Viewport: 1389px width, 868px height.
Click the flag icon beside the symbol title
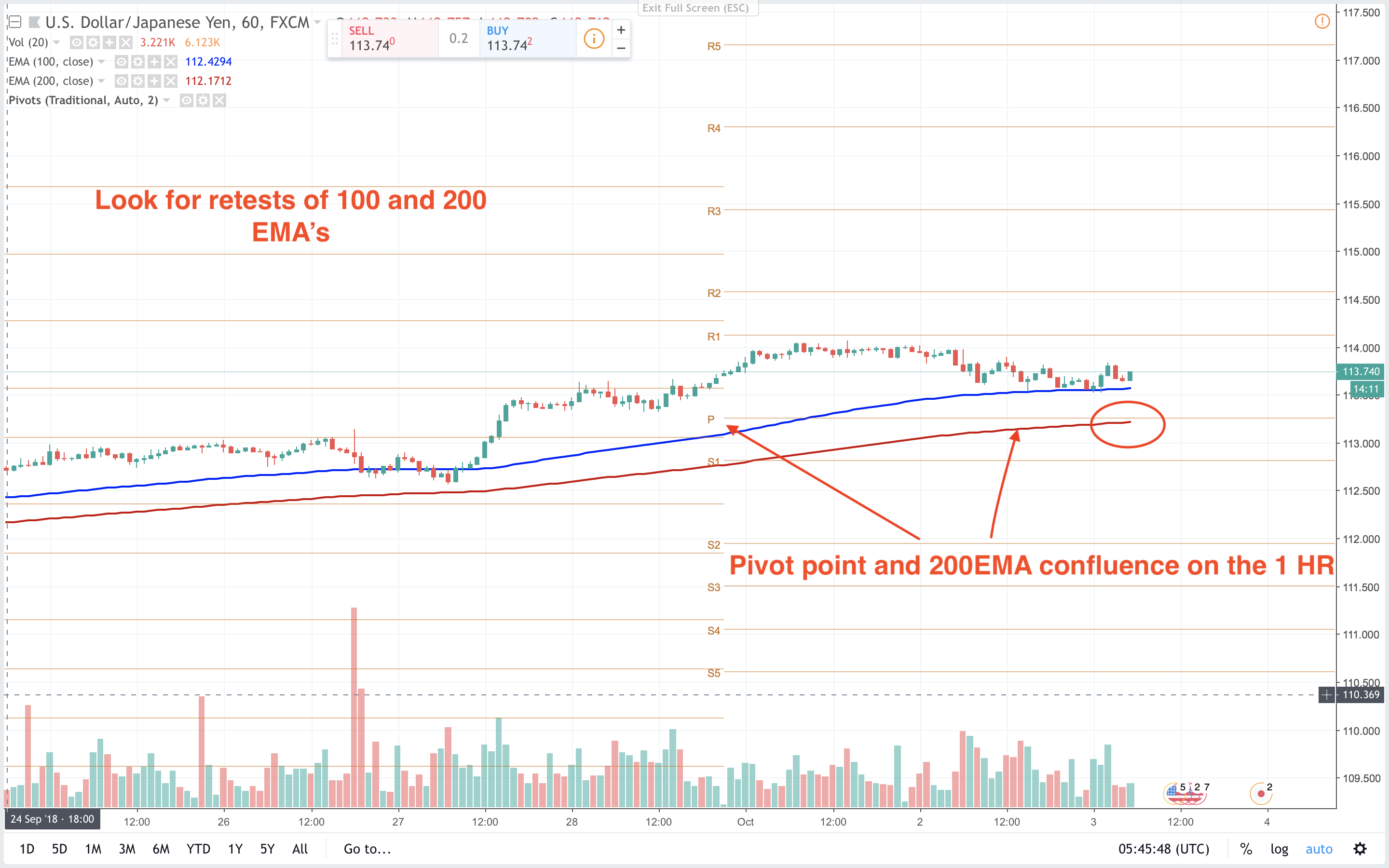pyautogui.click(x=34, y=22)
